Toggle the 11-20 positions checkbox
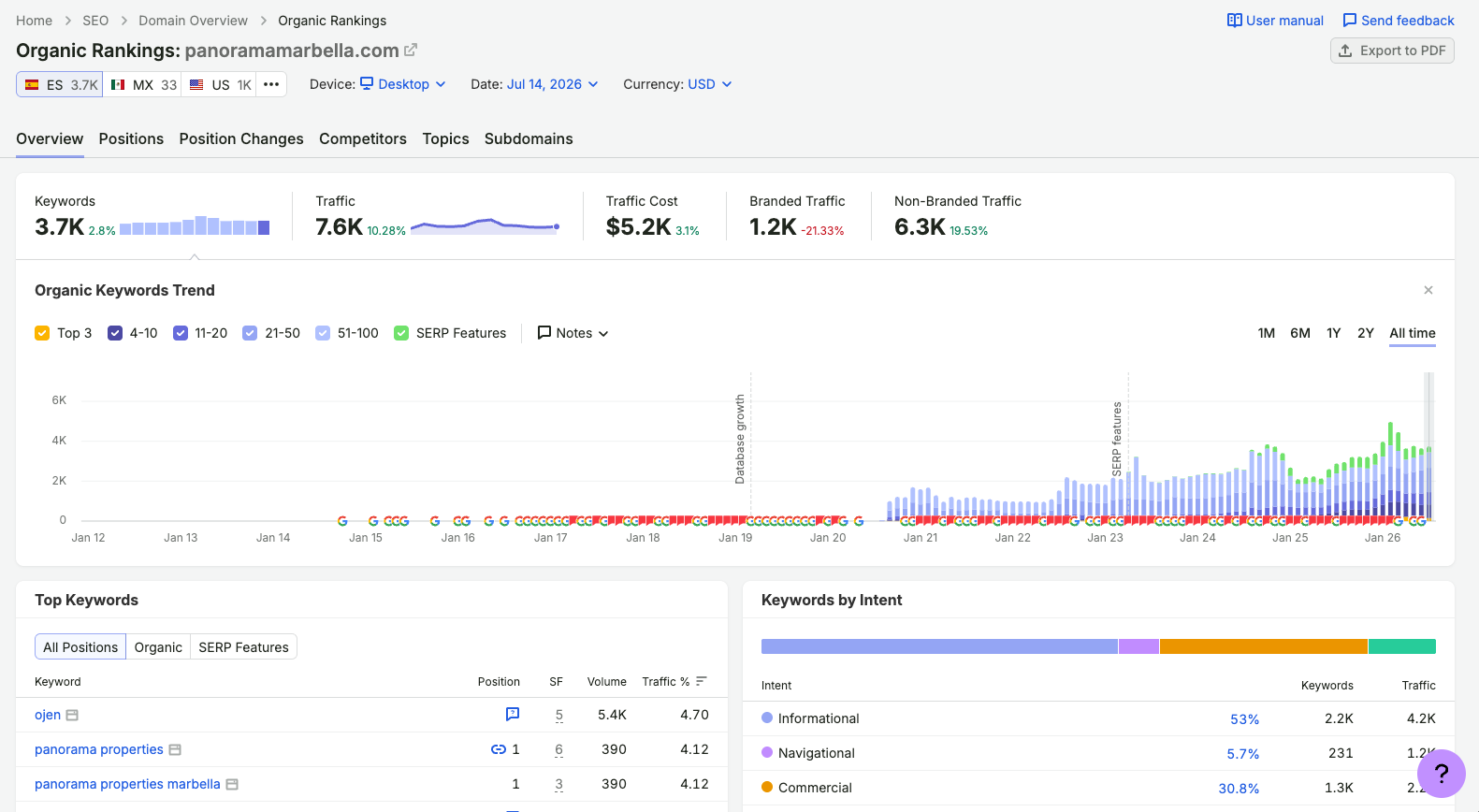Image resolution: width=1479 pixels, height=812 pixels. tap(181, 333)
